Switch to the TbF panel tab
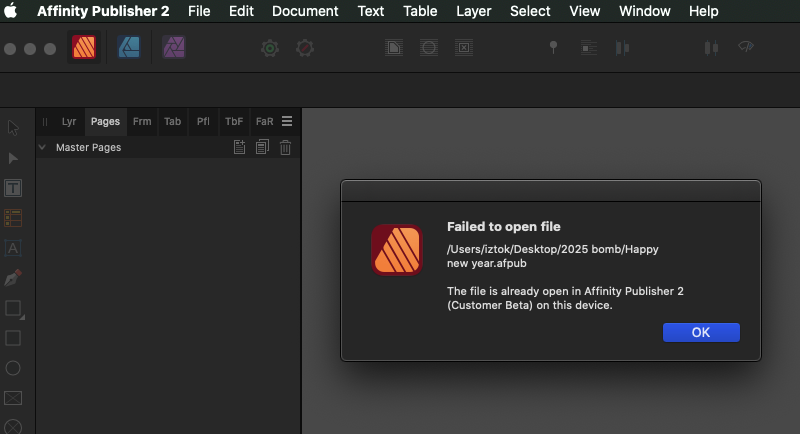The height and width of the screenshot is (434, 800). (234, 121)
